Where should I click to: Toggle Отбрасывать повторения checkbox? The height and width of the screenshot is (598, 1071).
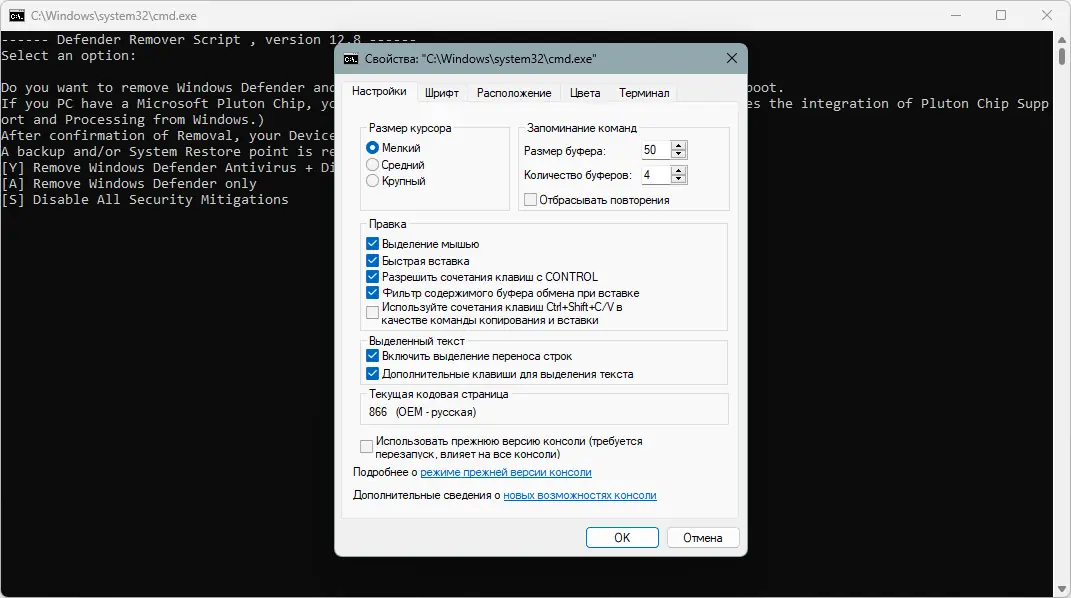tap(530, 200)
